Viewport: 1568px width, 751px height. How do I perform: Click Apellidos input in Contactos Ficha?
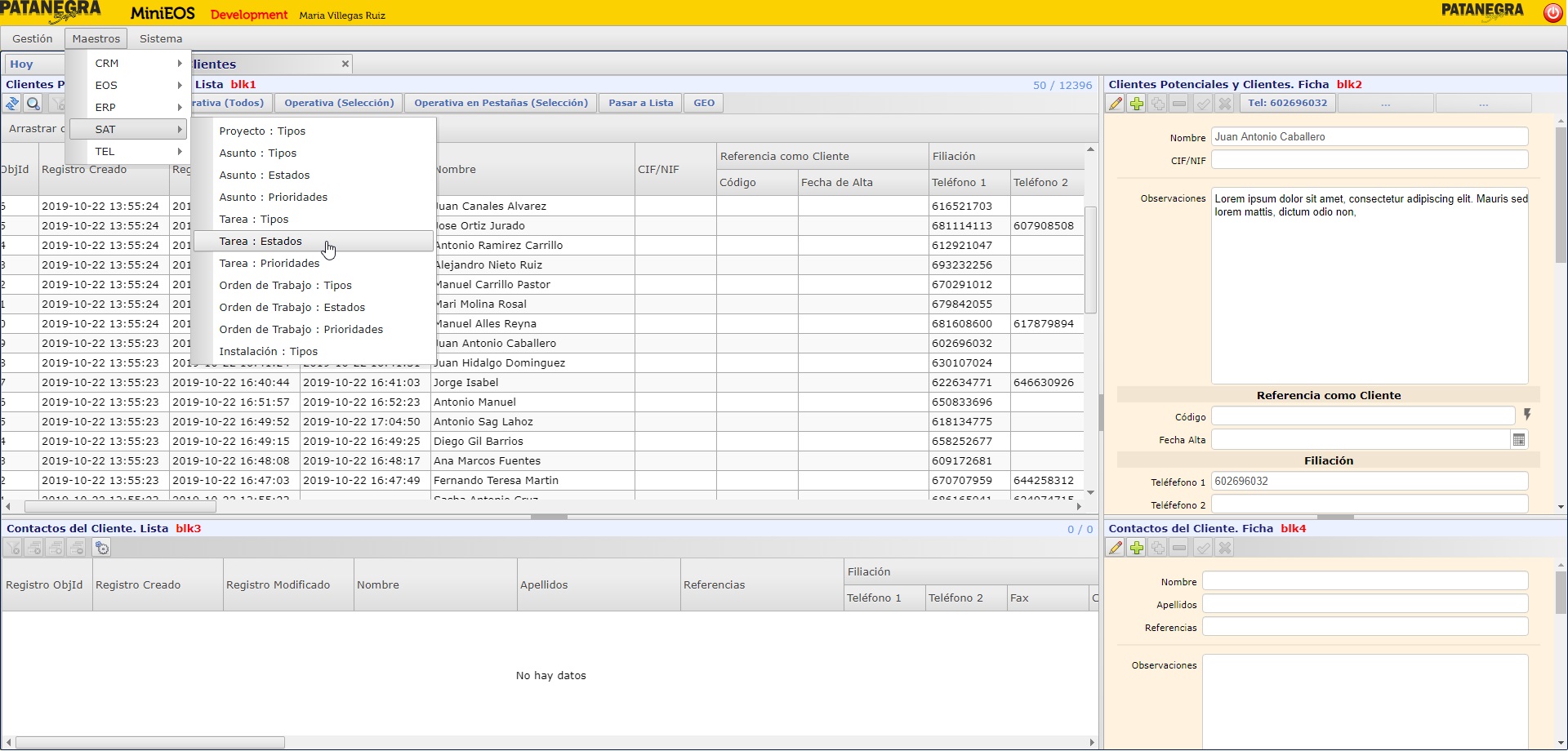[x=1365, y=604]
